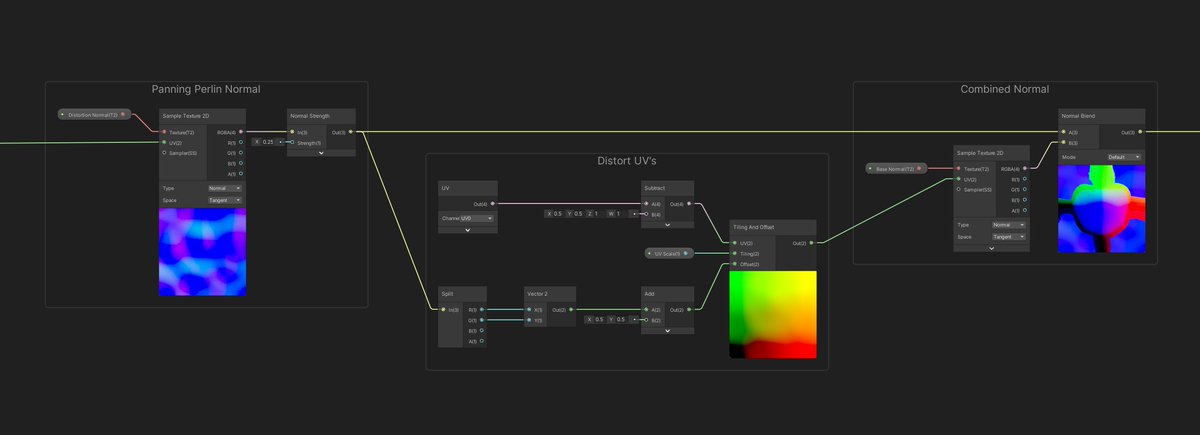Click Split node B(1) output port
This screenshot has width=1200, height=435.
(482, 331)
